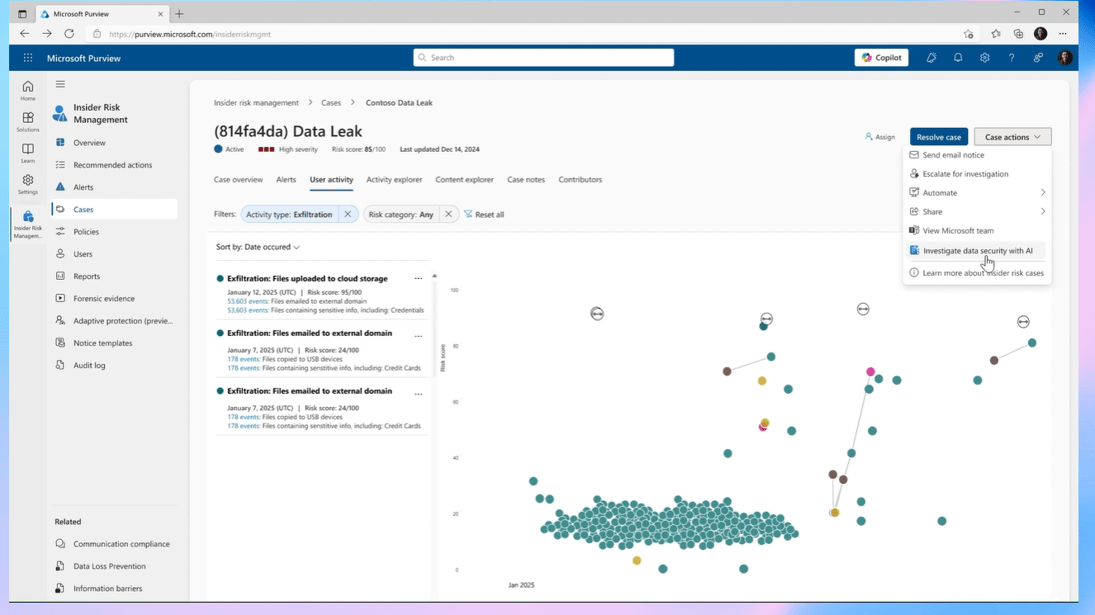Image resolution: width=1095 pixels, height=615 pixels.
Task: Open header settings gear icon
Action: pyautogui.click(x=985, y=58)
